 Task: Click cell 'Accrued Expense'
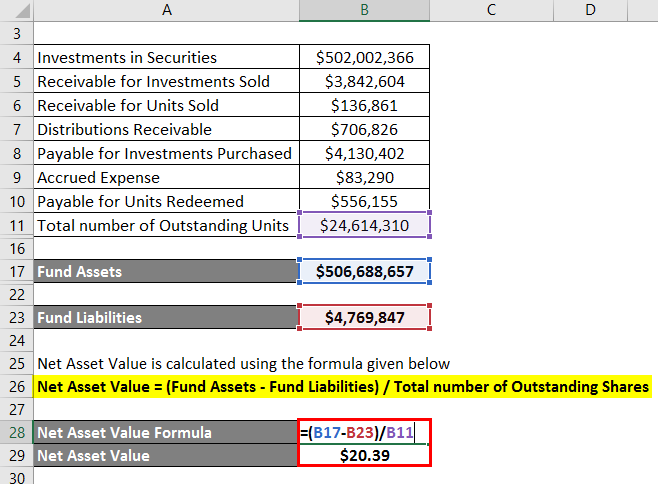pos(167,177)
